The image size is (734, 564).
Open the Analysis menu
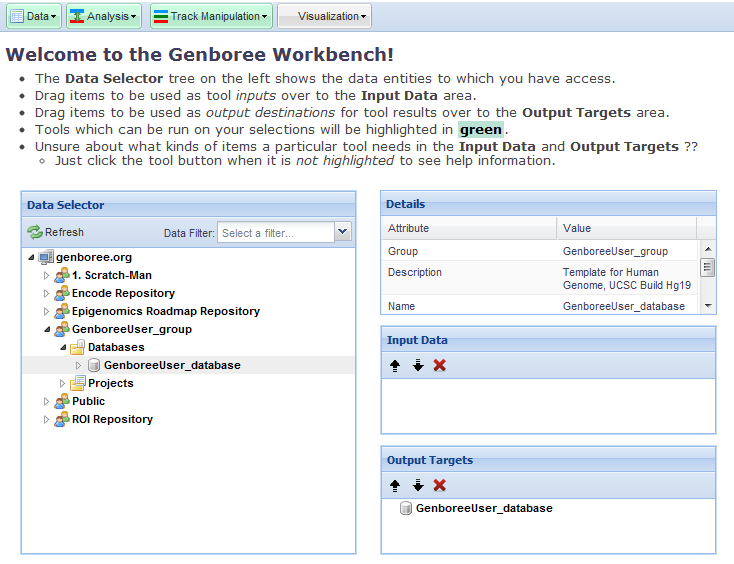(104, 16)
